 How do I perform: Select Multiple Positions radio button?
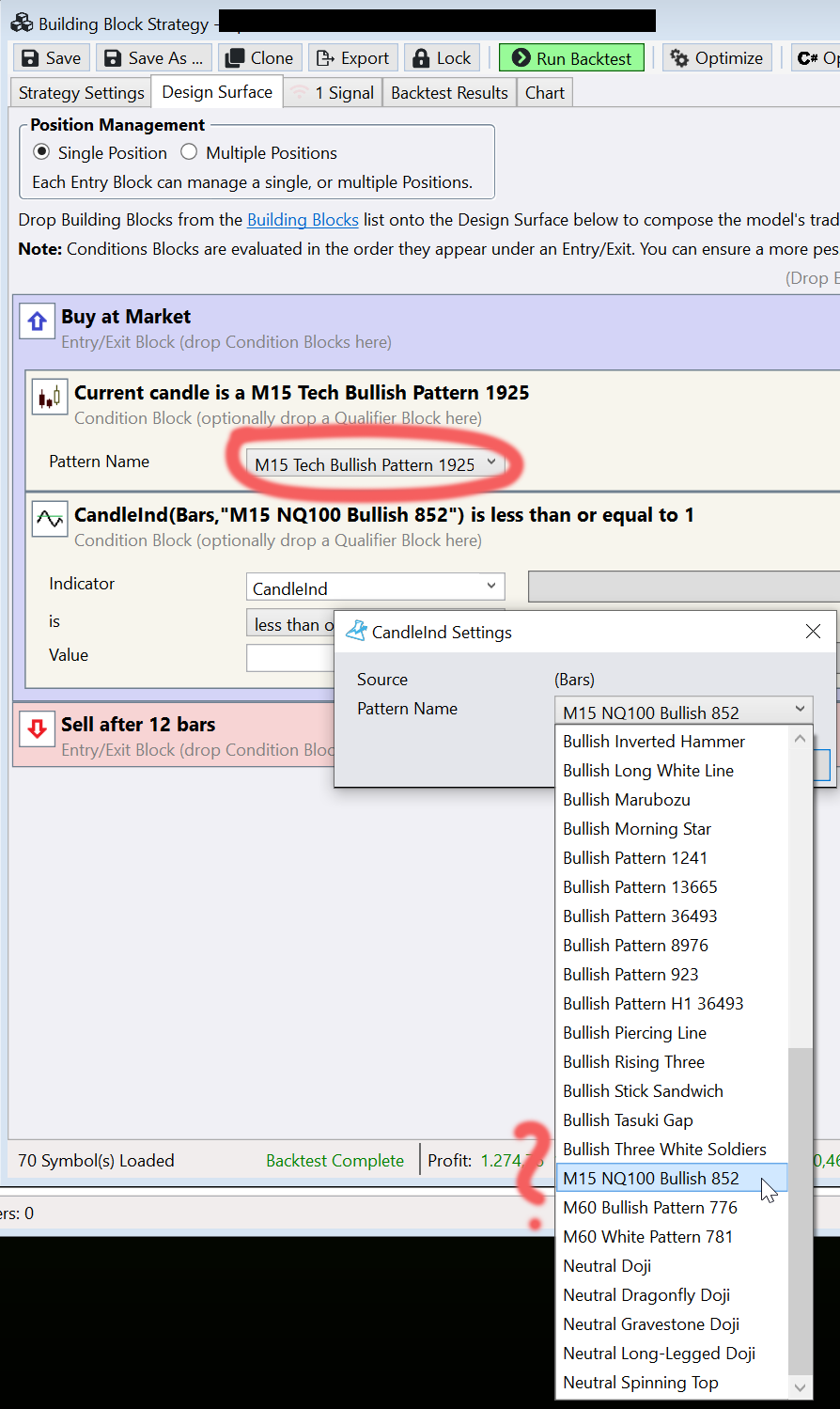(189, 152)
